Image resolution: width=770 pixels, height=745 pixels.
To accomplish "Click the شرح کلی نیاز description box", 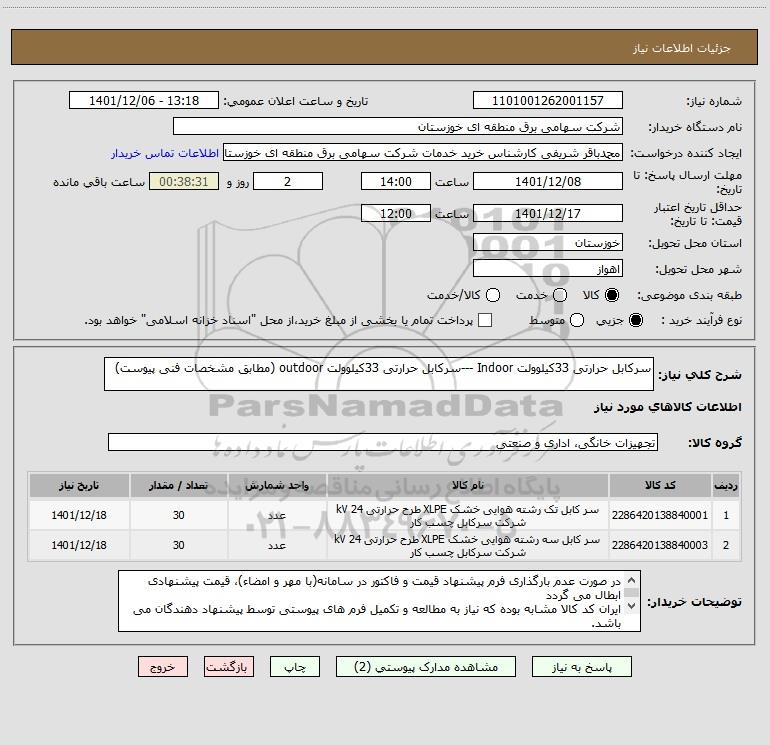I will (379, 374).
